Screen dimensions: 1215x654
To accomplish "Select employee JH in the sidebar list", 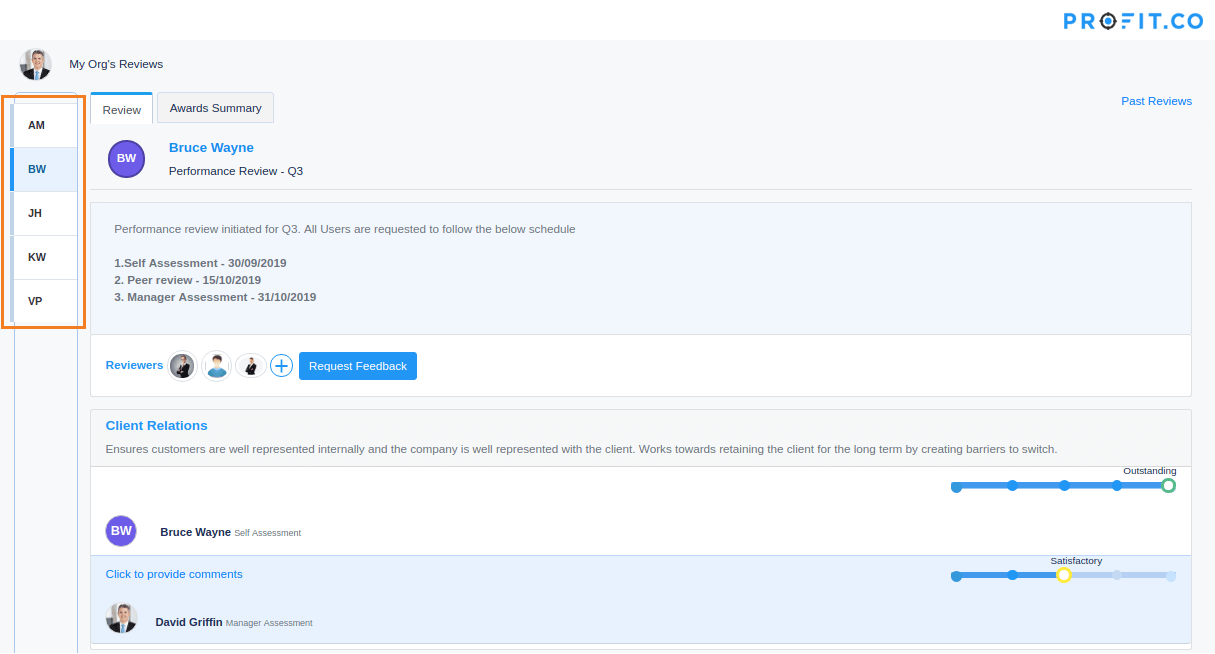I will [x=44, y=214].
